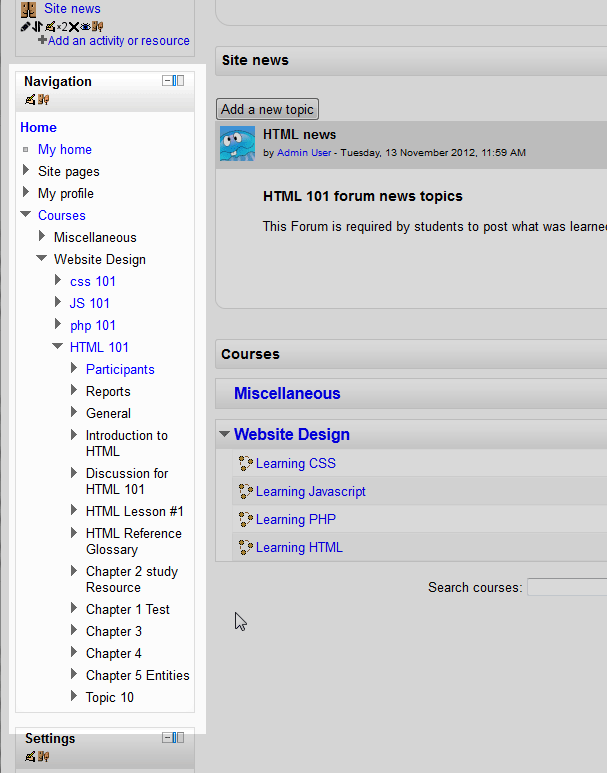Dock the Navigation block
The image size is (607, 773).
click(179, 80)
